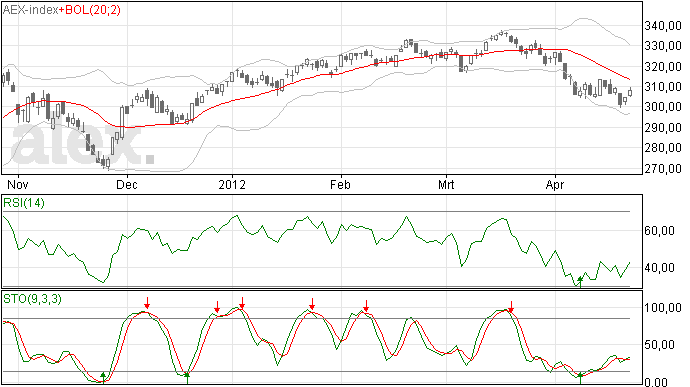The width and height of the screenshot is (690, 387).
Task: Select the Dec label on the time axis
Action: [x=127, y=184]
